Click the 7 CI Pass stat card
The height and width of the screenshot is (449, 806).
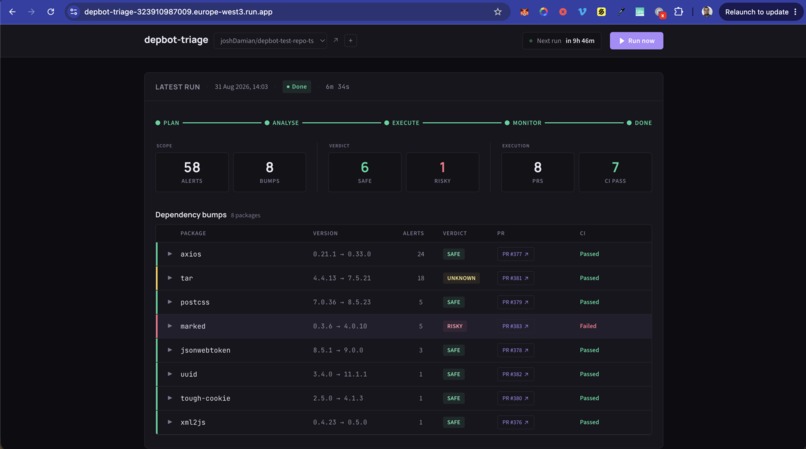pyautogui.click(x=615, y=172)
